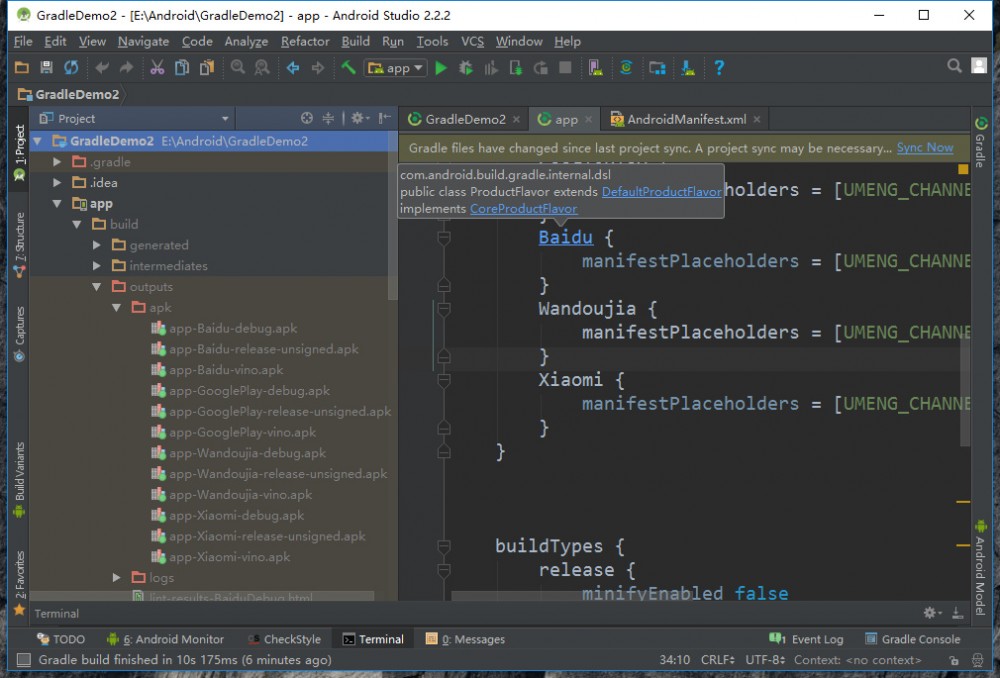
Task: Click the Sync Now link
Action: (923, 147)
